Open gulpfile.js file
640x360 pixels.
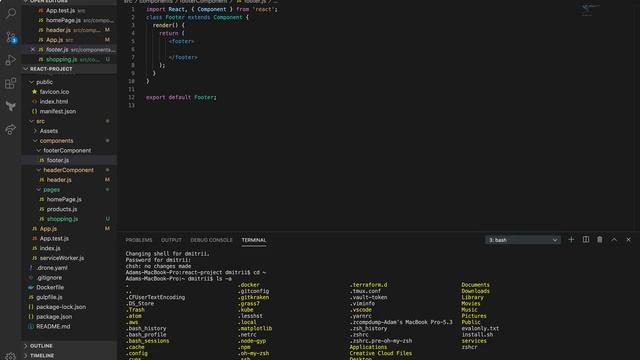pos(69,298)
